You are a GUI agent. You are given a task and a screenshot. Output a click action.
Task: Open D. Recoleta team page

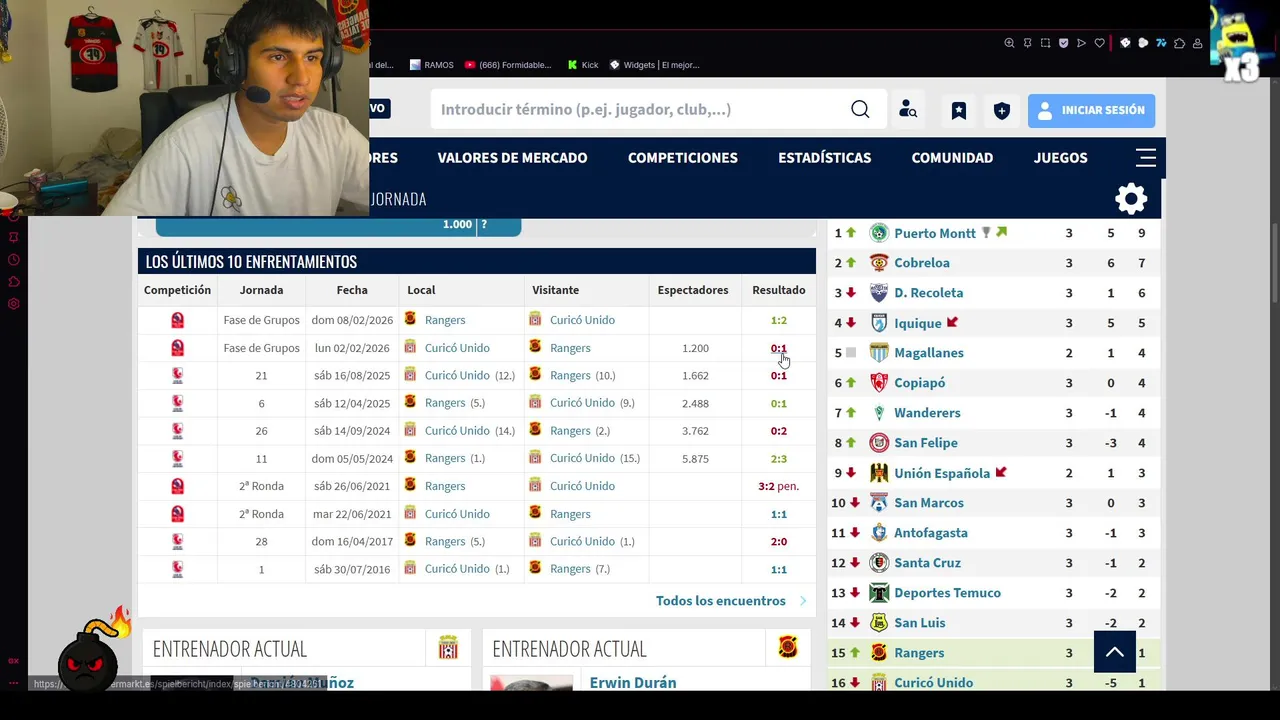[929, 293]
